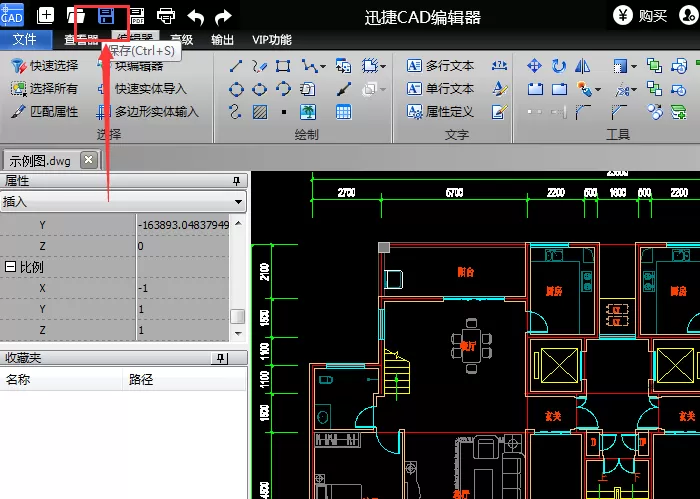
Task: Choose the Move tool with four arrows
Action: (534, 66)
